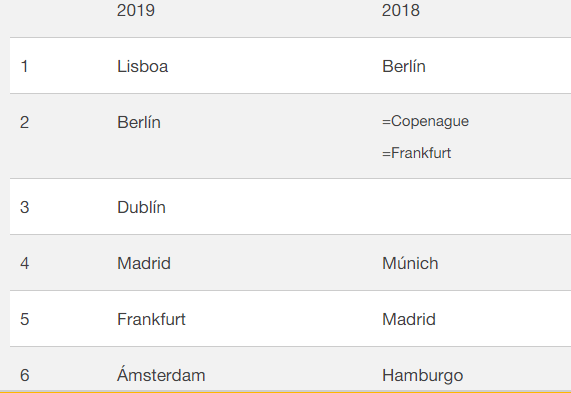Select the 2018 column header
This screenshot has height=393, width=571.
click(401, 10)
